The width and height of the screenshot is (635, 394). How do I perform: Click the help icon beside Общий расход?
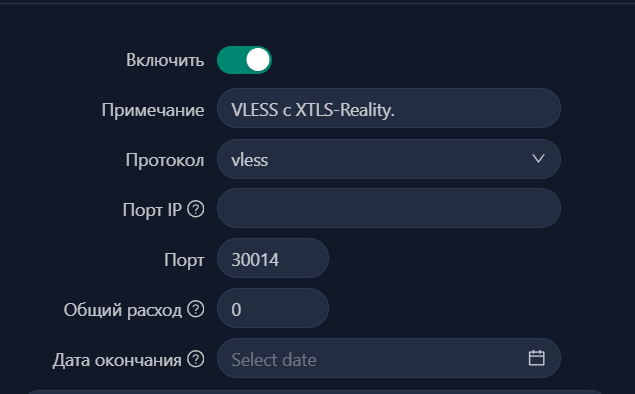pyautogui.click(x=196, y=309)
